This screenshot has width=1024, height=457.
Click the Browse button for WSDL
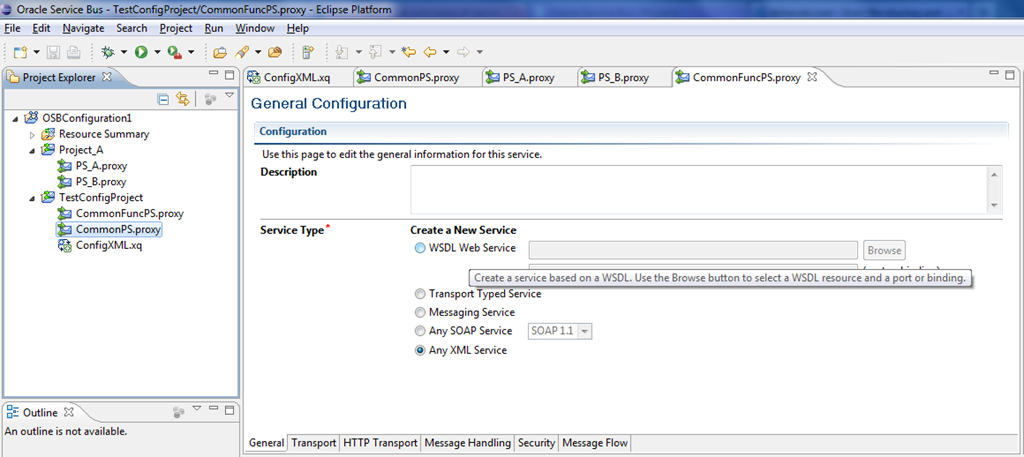[x=883, y=250]
